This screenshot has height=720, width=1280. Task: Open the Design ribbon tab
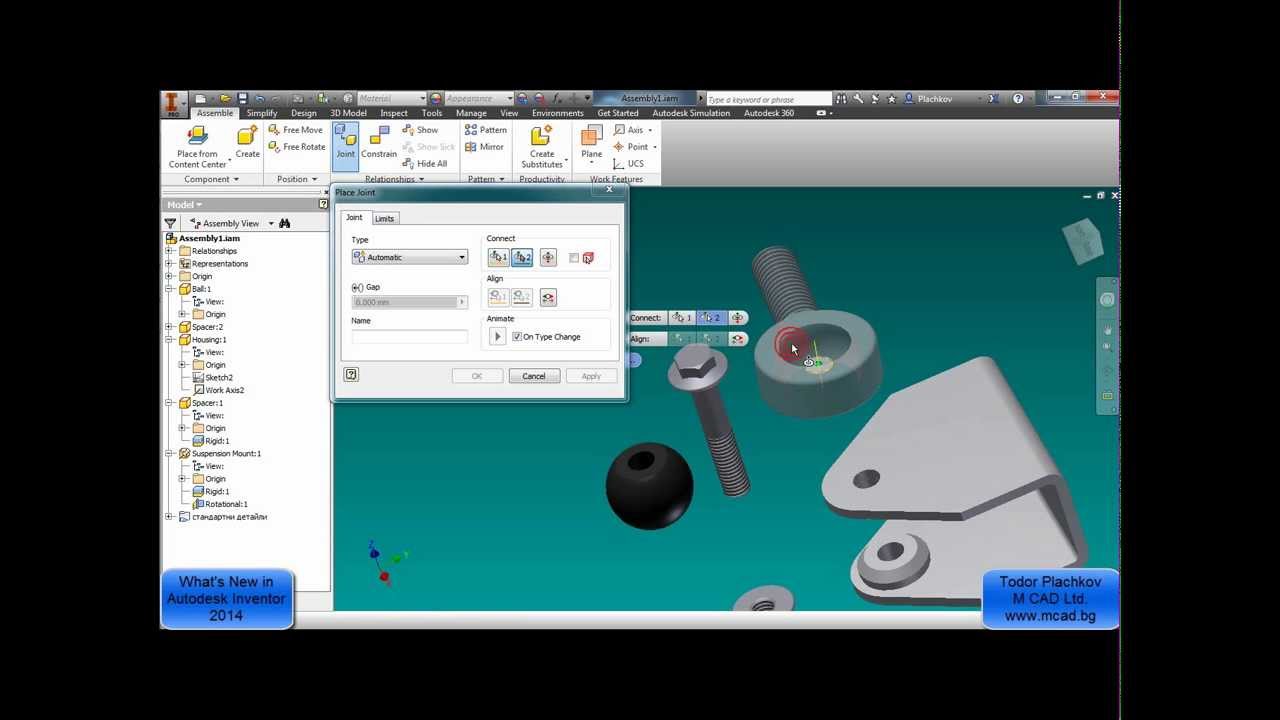pyautogui.click(x=304, y=114)
